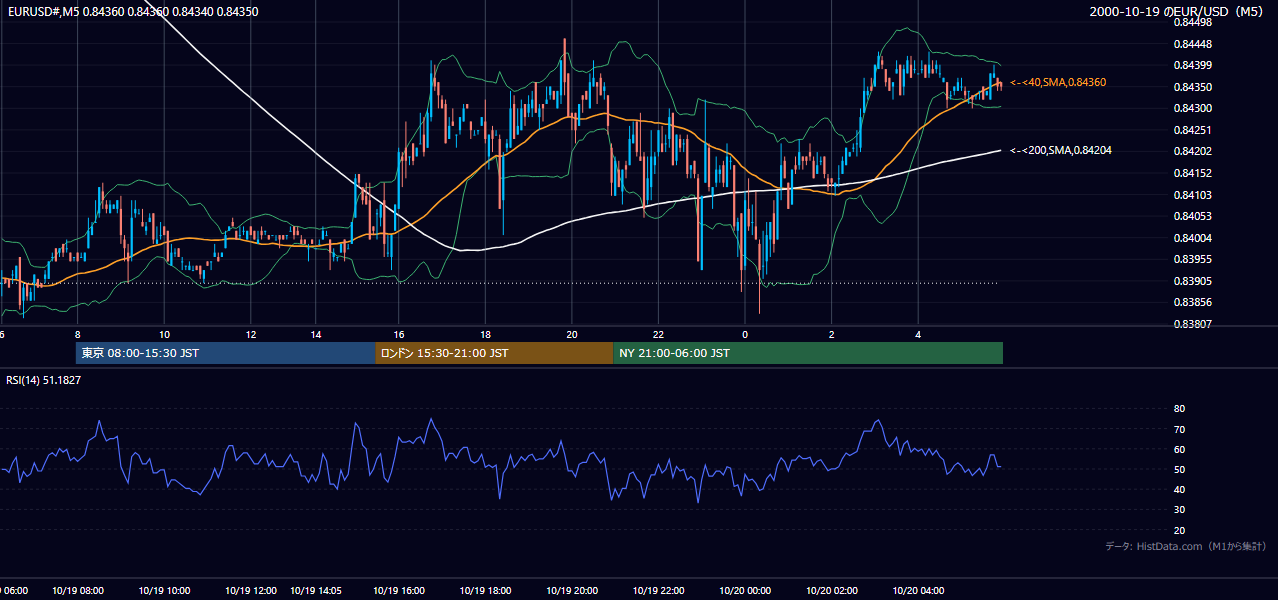Click price axis label 0.84202
The image size is (1278, 600).
1191,151
